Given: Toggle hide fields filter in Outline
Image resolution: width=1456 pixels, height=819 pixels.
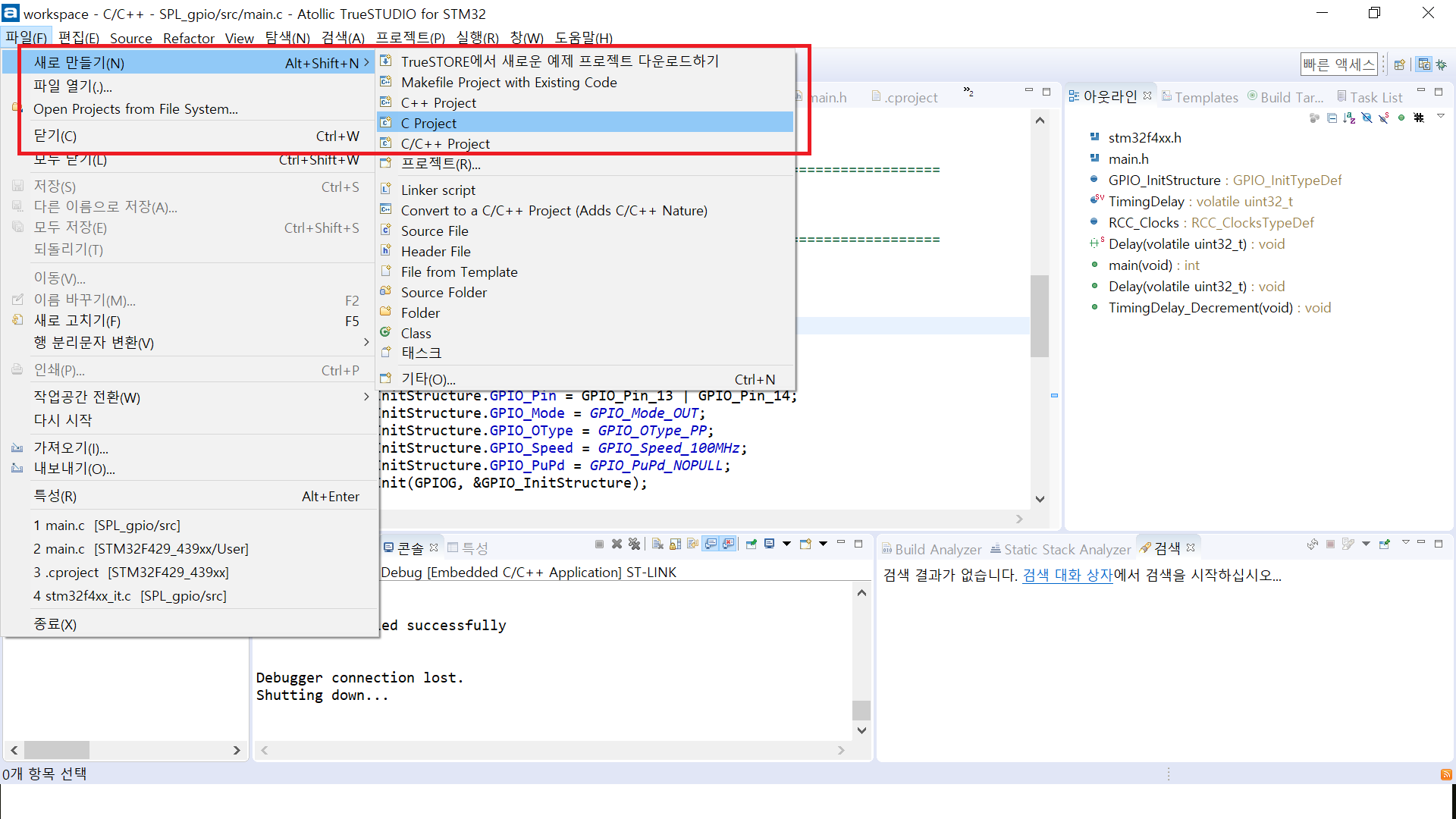Looking at the screenshot, I should pyautogui.click(x=1367, y=118).
